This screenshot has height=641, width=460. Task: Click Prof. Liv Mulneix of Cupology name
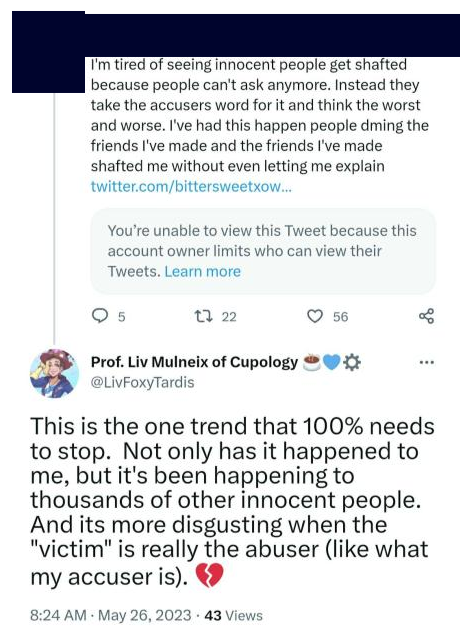(x=194, y=362)
